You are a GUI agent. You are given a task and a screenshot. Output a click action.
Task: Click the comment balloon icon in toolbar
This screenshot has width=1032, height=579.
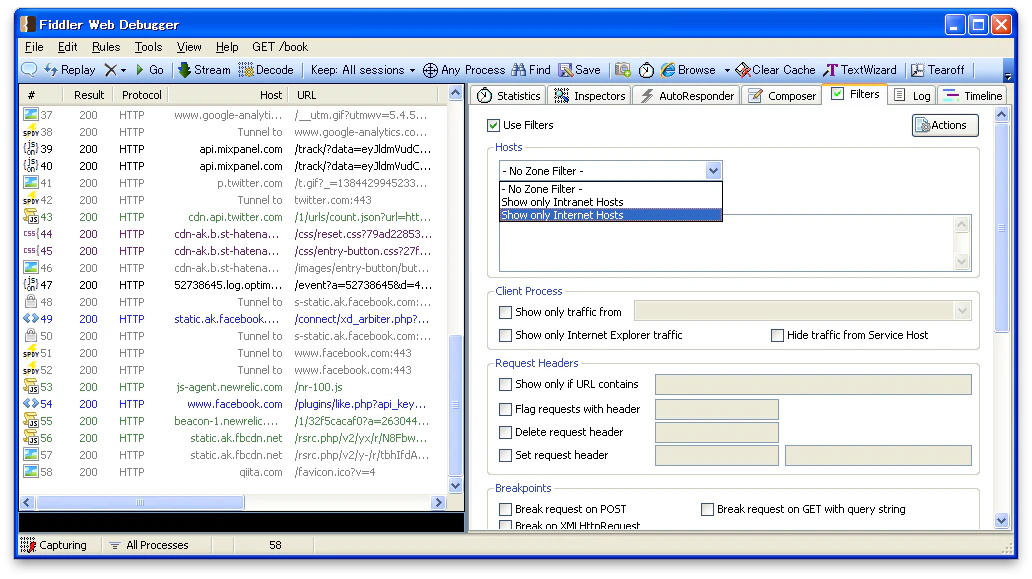[x=29, y=70]
